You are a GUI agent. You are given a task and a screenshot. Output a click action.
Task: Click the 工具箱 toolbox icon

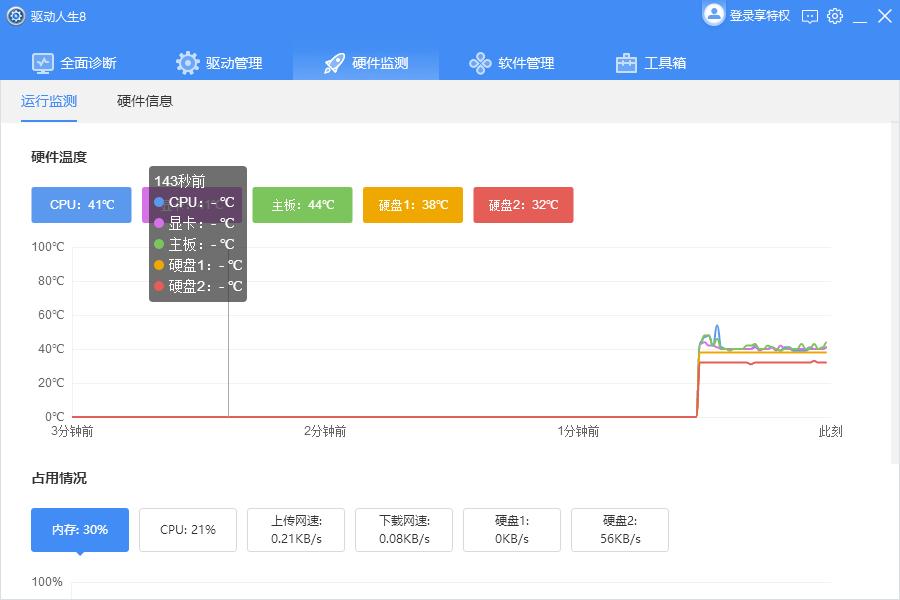(626, 63)
